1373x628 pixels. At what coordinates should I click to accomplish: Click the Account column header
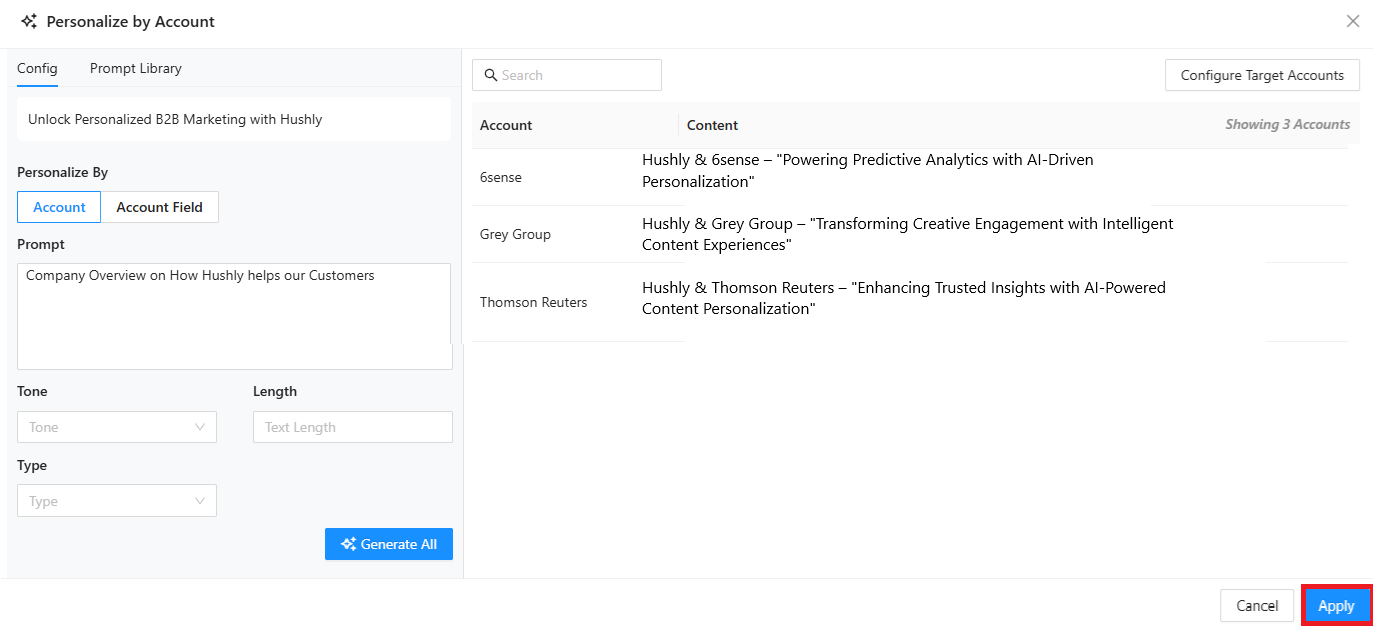point(506,125)
